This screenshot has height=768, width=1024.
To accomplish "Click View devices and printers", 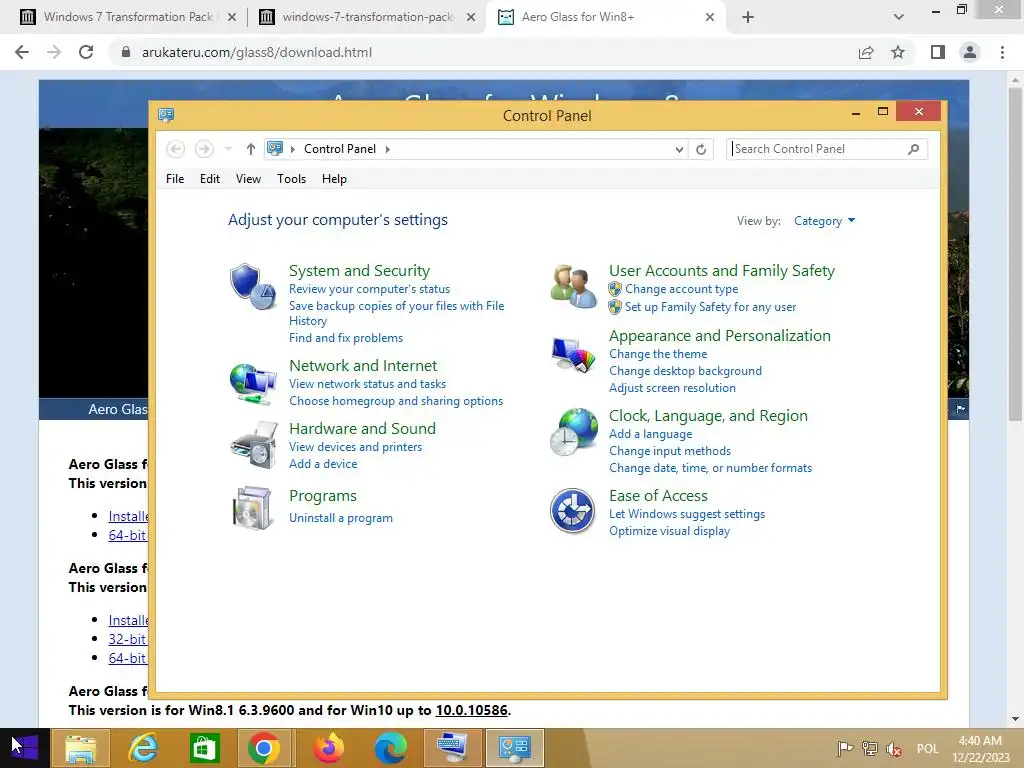I will 356,447.
